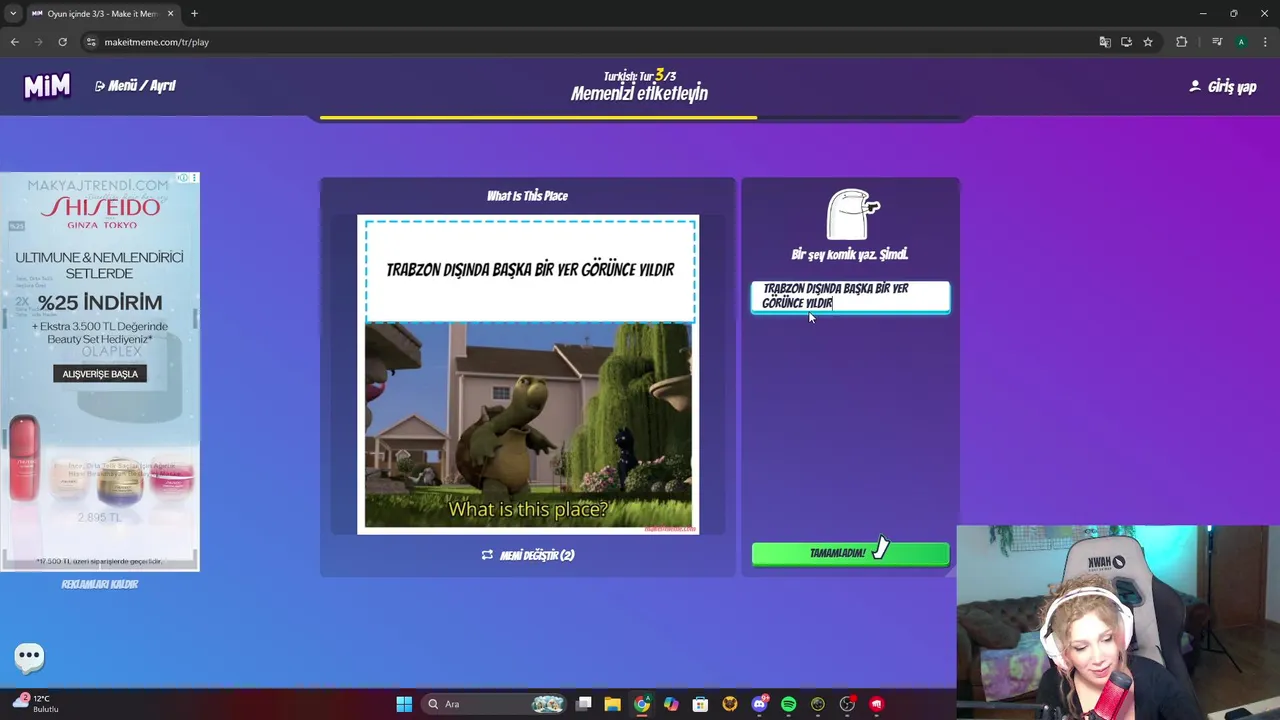
Task: Bookmark this page with the star icon
Action: [1148, 42]
